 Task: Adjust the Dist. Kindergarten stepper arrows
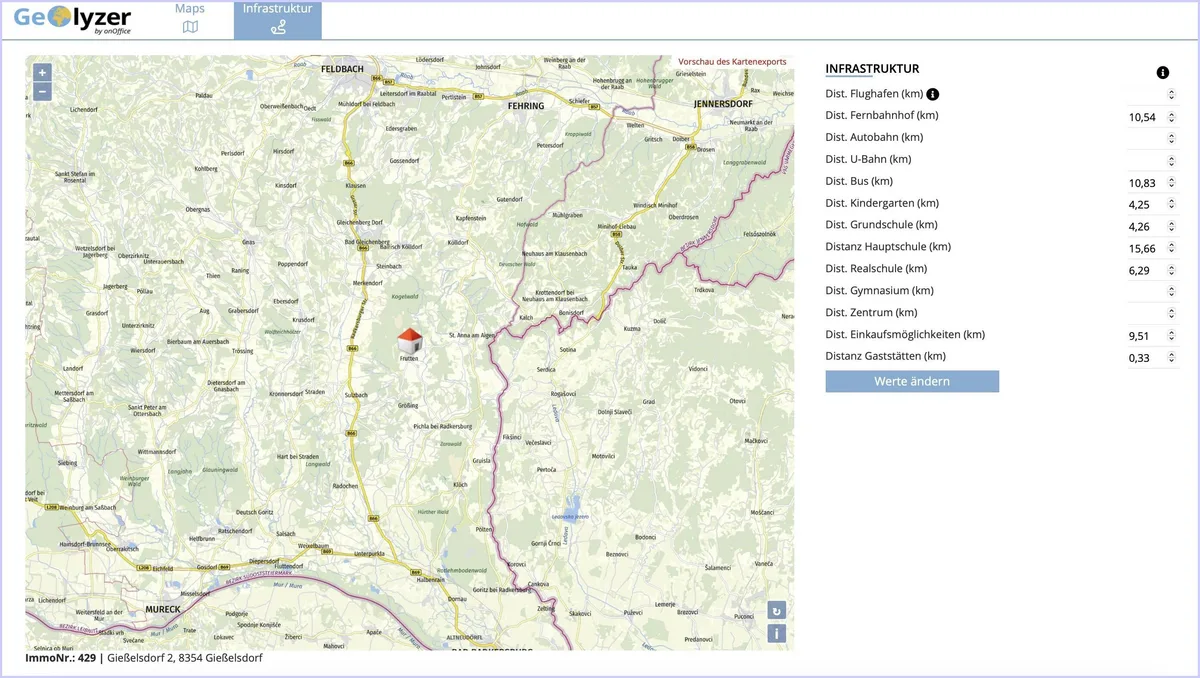tap(1171, 205)
